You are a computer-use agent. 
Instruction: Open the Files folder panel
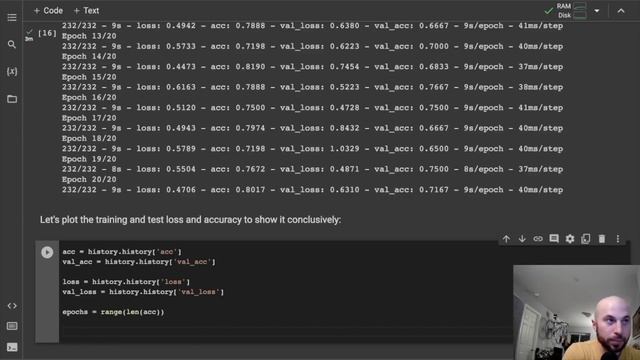click(12, 99)
